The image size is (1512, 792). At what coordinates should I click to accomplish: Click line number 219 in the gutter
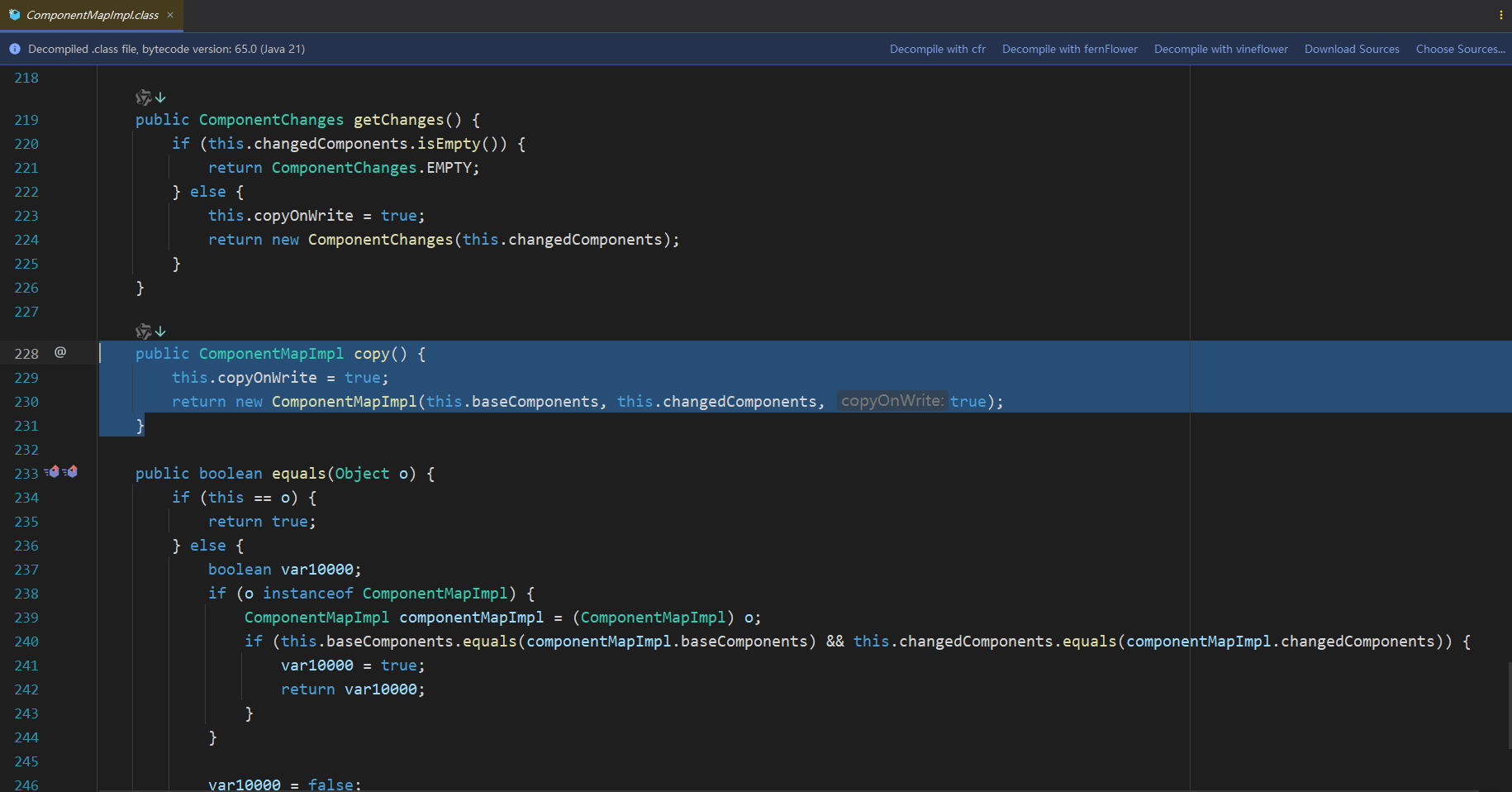click(26, 120)
